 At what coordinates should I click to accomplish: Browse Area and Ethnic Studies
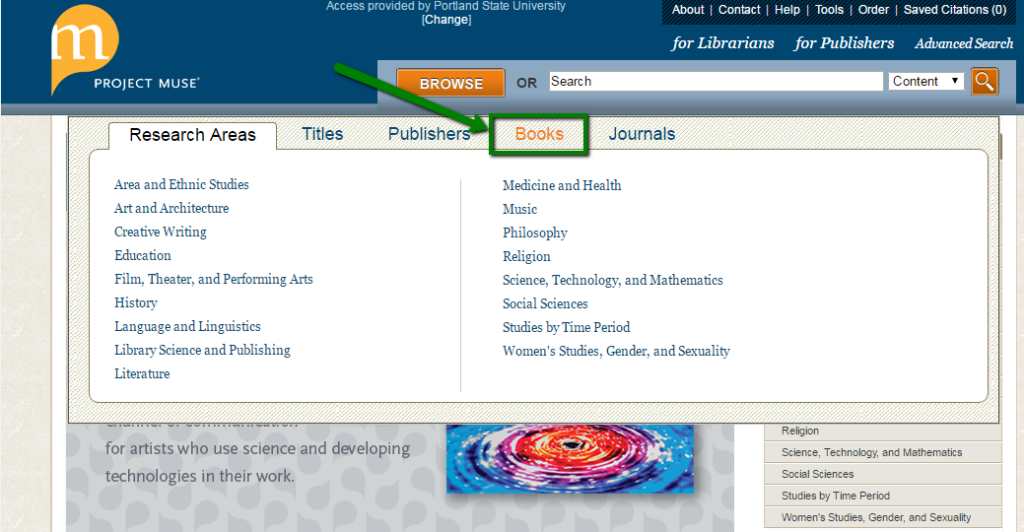[182, 185]
